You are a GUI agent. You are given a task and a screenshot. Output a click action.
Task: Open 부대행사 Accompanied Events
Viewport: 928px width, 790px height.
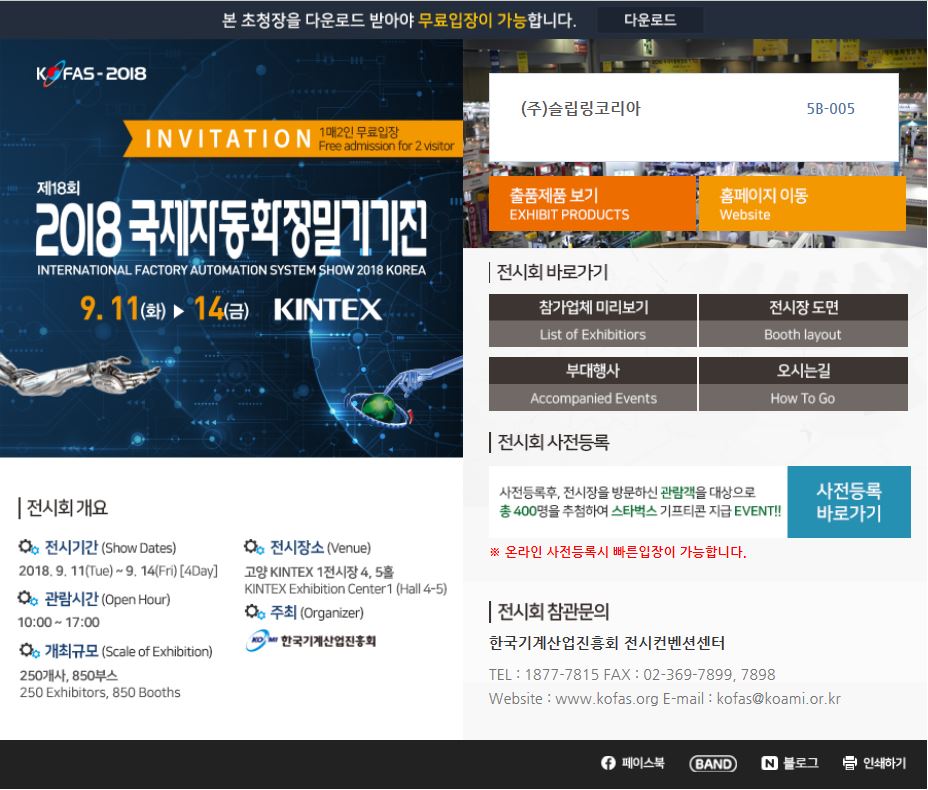593,384
